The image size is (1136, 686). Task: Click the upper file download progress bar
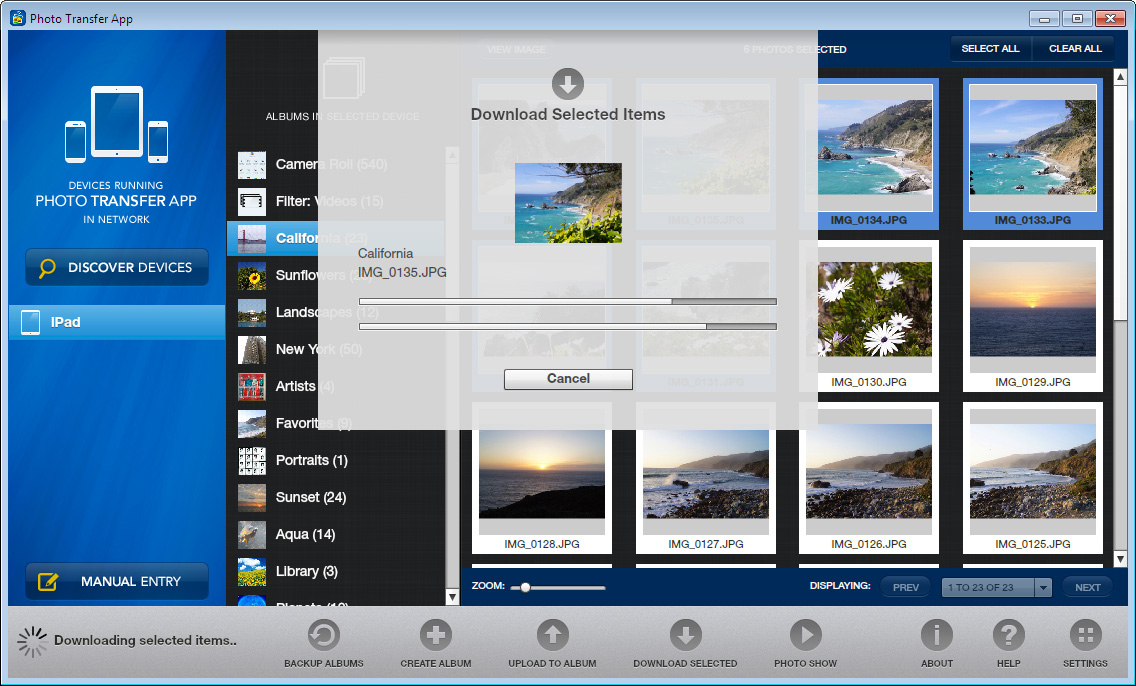(568, 301)
